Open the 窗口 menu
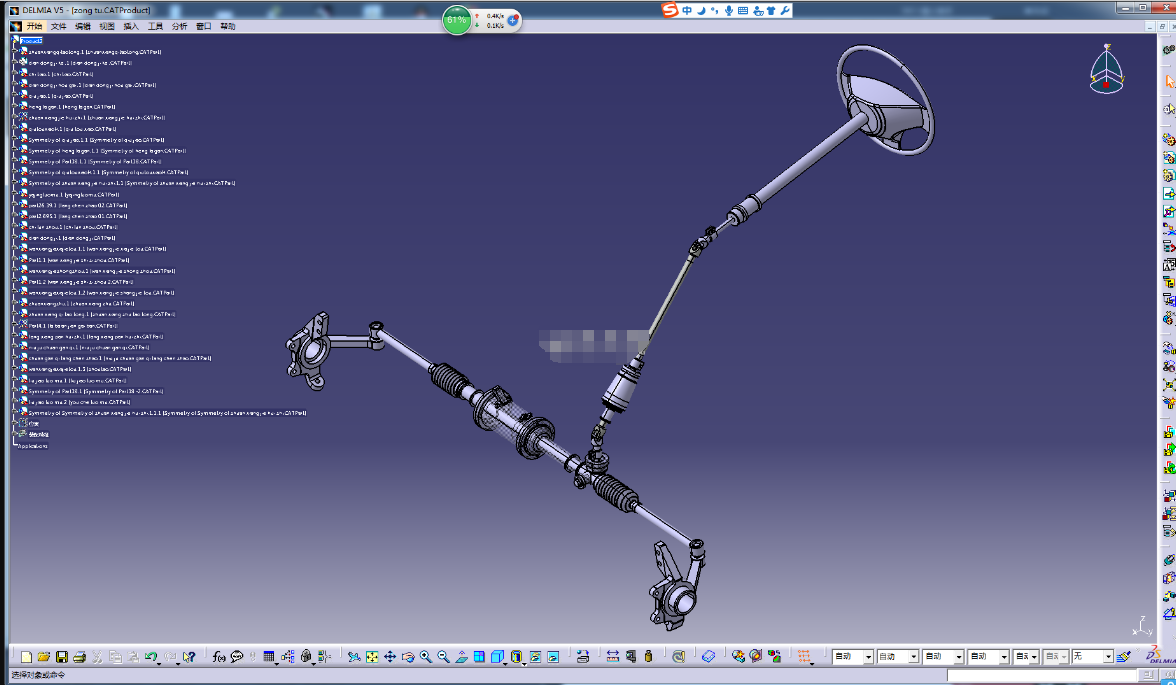 (203, 26)
